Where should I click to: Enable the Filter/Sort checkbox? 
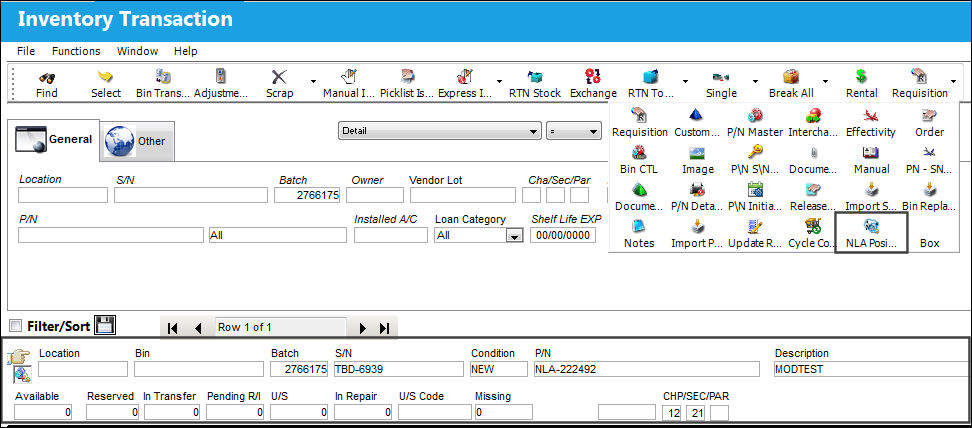coord(16,326)
